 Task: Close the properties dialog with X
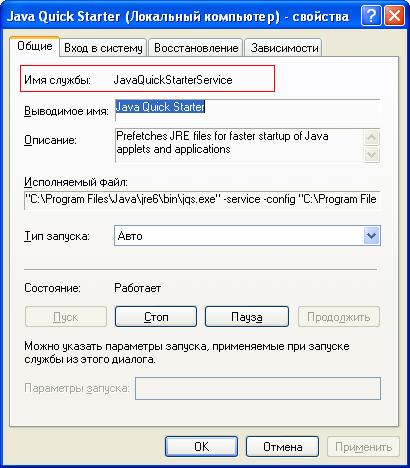tap(394, 16)
